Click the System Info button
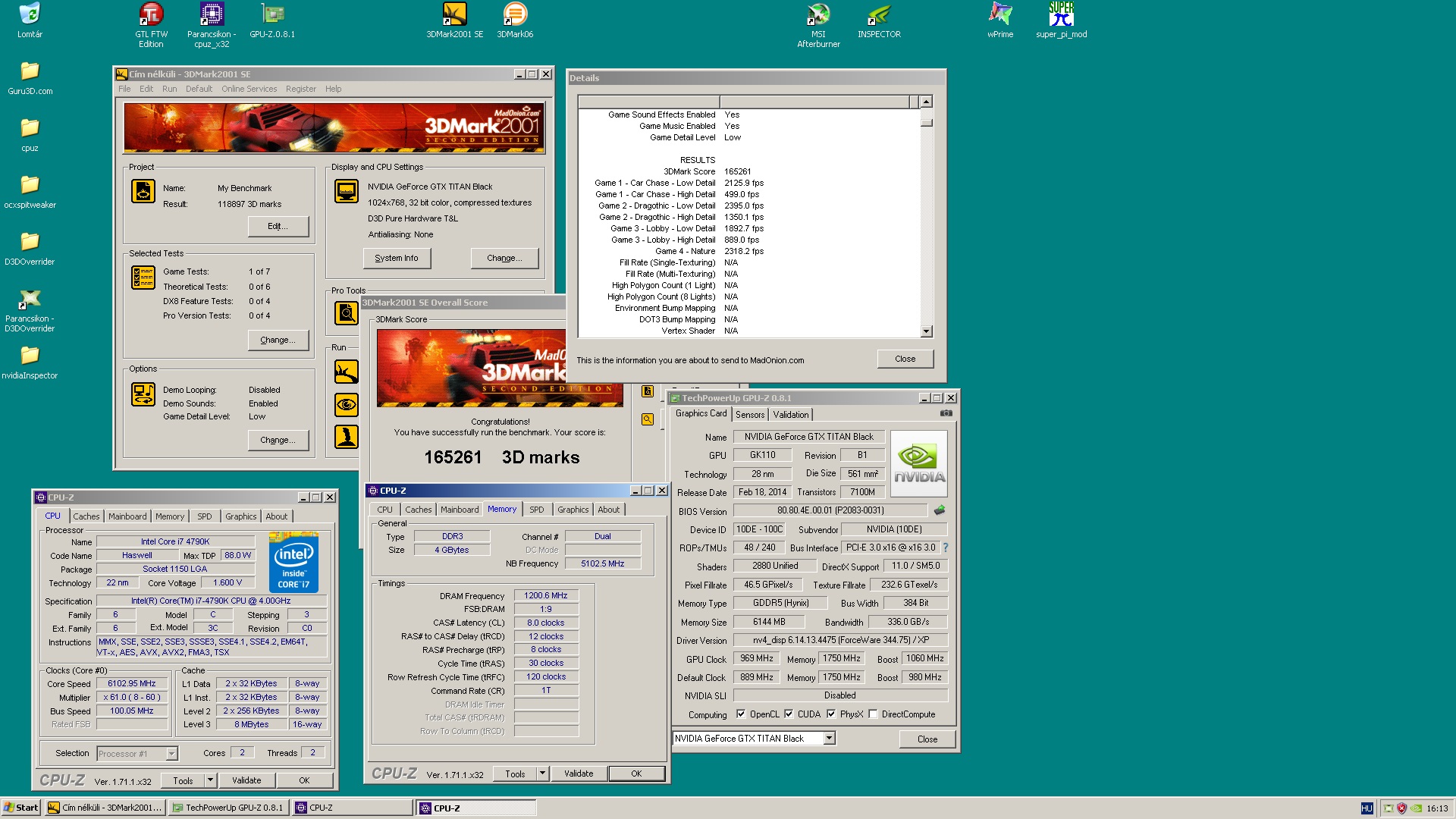1456x819 pixels. pos(396,258)
